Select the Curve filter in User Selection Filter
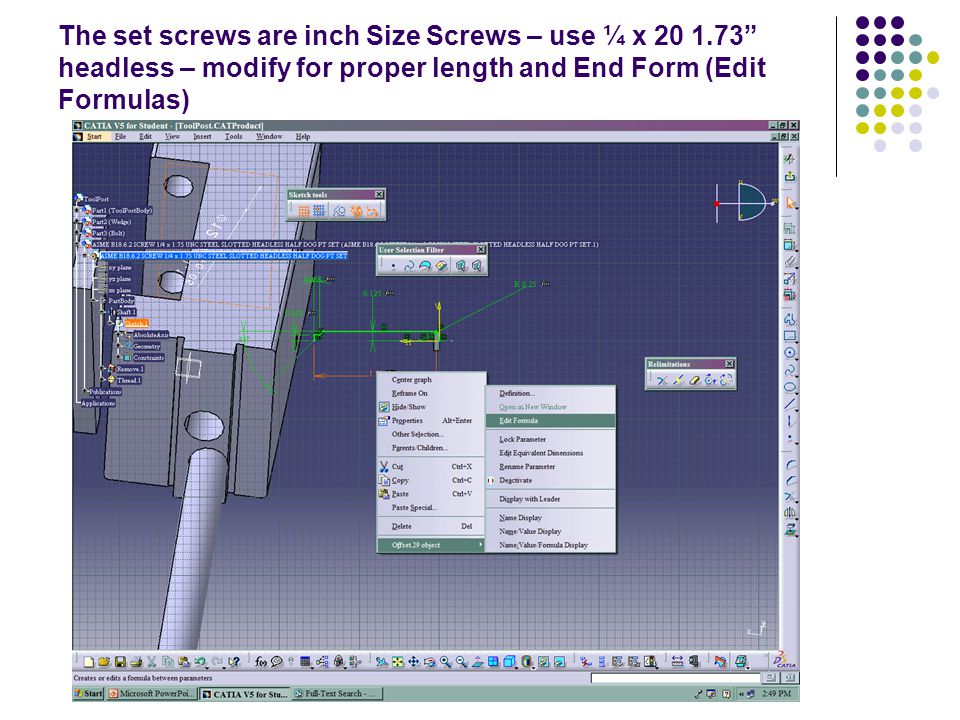Viewport: 960px width, 720px height. pos(408,266)
